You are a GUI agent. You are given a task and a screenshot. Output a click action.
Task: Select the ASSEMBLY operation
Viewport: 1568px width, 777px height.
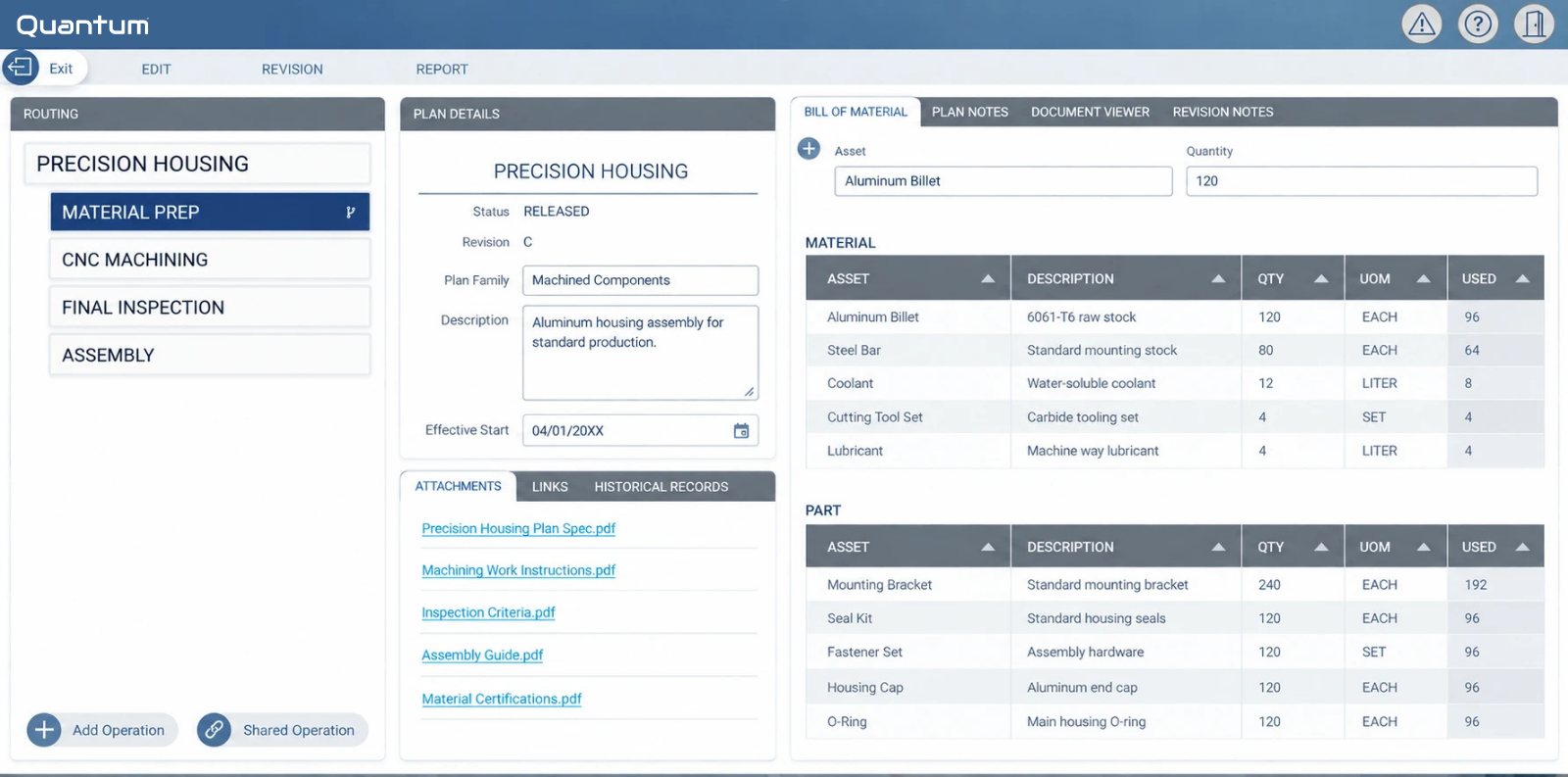tap(210, 355)
